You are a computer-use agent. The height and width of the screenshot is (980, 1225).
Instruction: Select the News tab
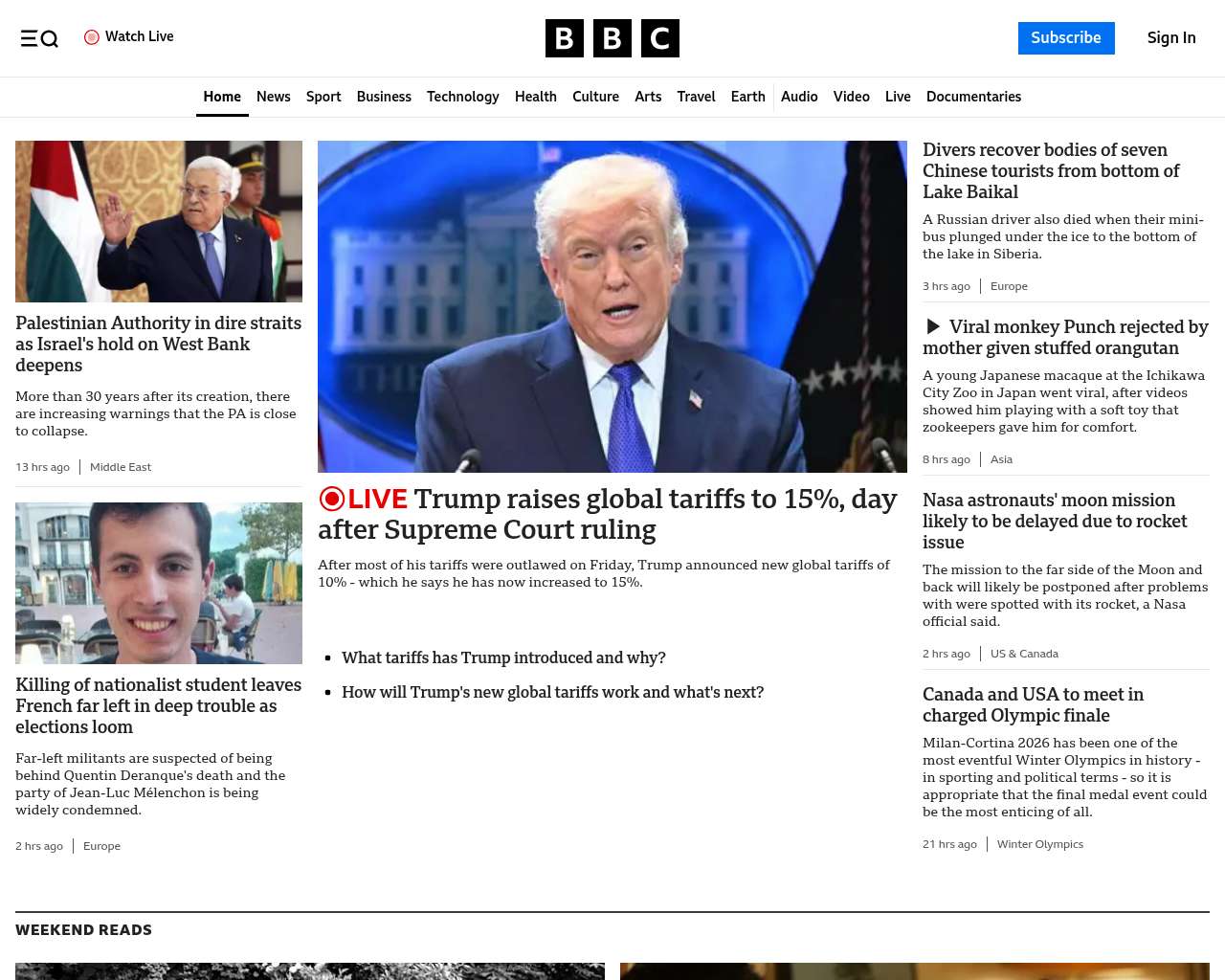(x=273, y=97)
